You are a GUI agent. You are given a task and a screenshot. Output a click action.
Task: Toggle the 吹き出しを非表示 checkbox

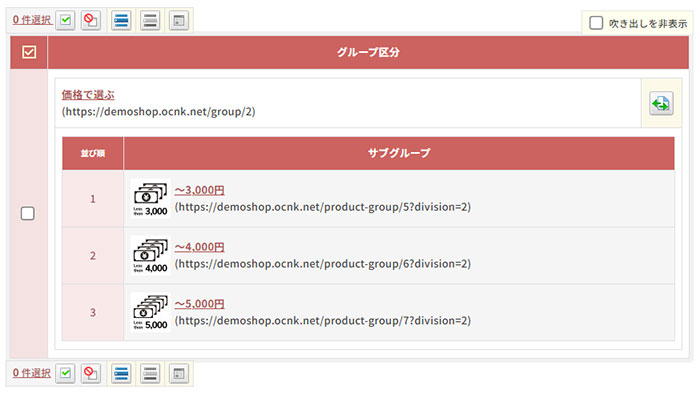click(596, 23)
